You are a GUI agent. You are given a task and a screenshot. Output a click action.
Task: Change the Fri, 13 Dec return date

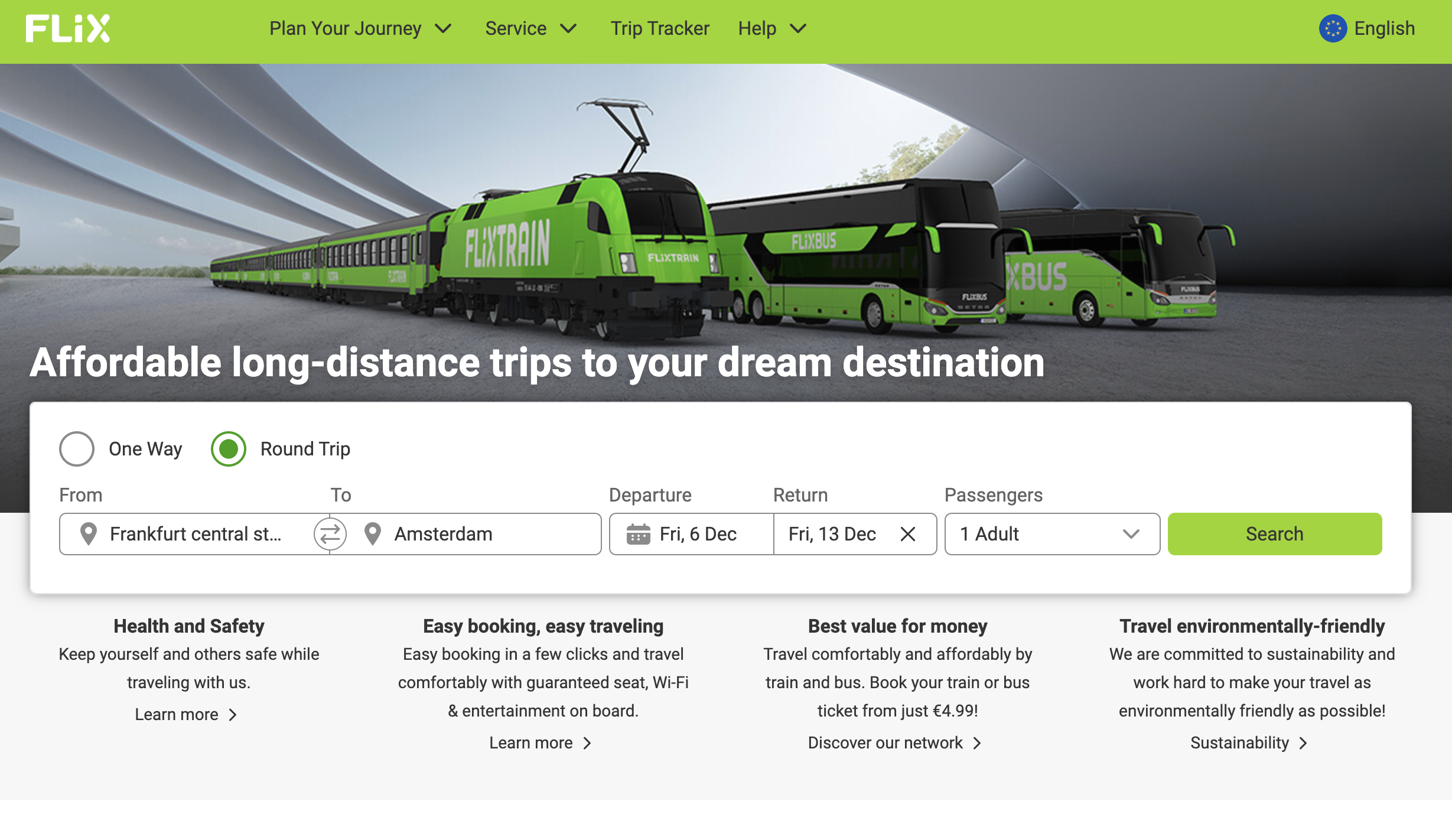(x=832, y=534)
